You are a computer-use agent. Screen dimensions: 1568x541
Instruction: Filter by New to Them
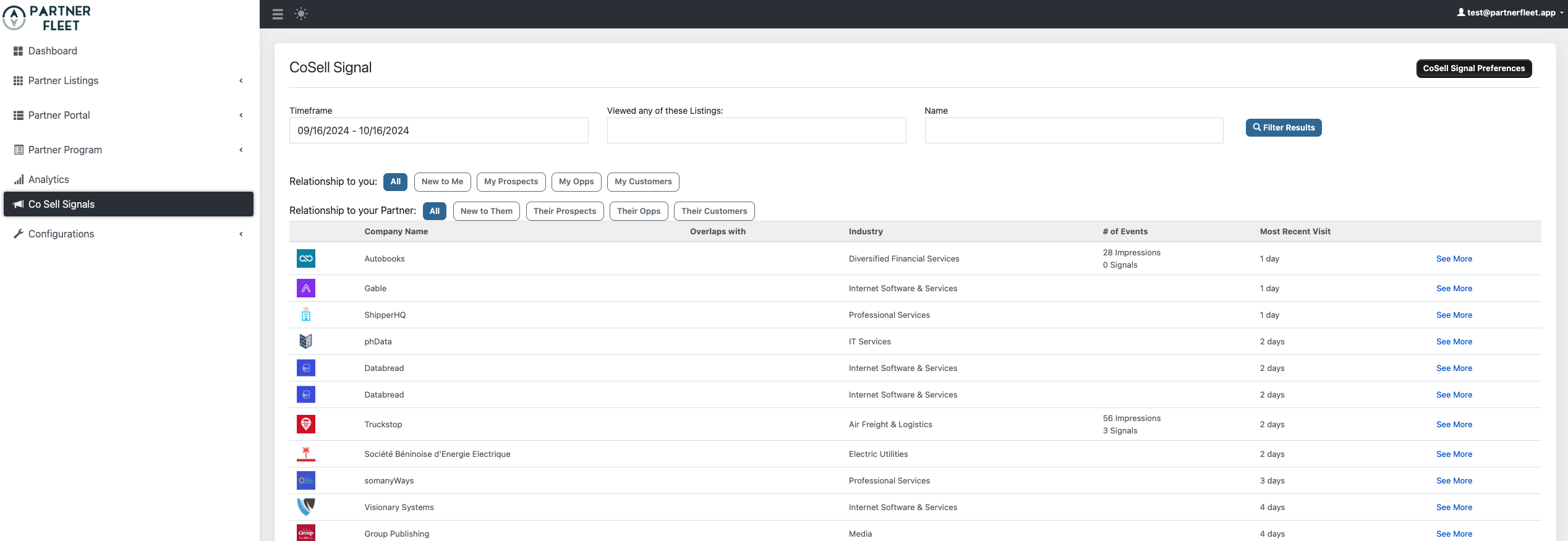coord(487,211)
